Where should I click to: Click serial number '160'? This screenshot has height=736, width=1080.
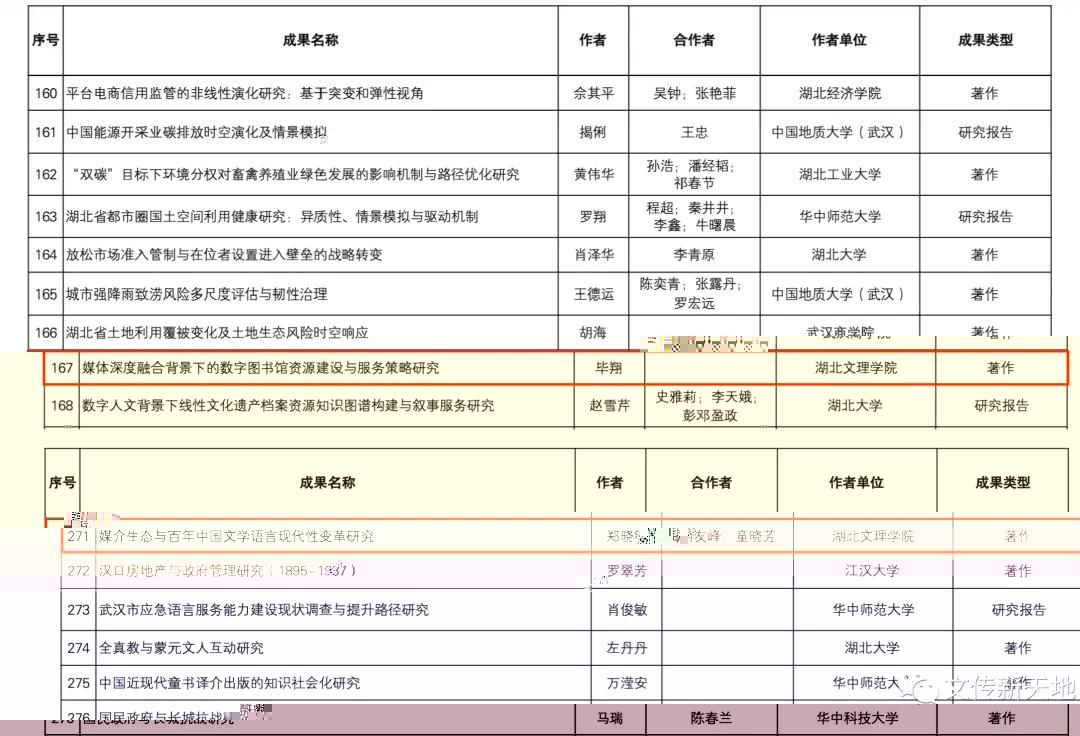(x=45, y=93)
